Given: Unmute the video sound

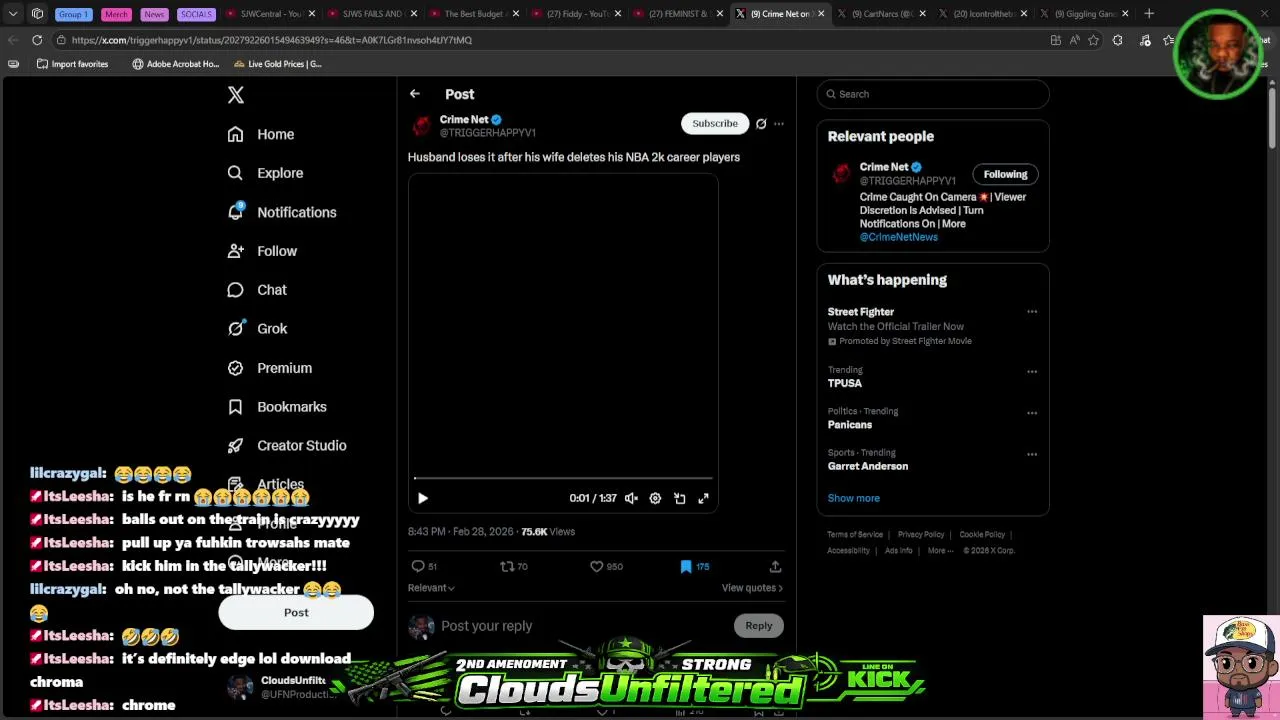Looking at the screenshot, I should pyautogui.click(x=631, y=498).
